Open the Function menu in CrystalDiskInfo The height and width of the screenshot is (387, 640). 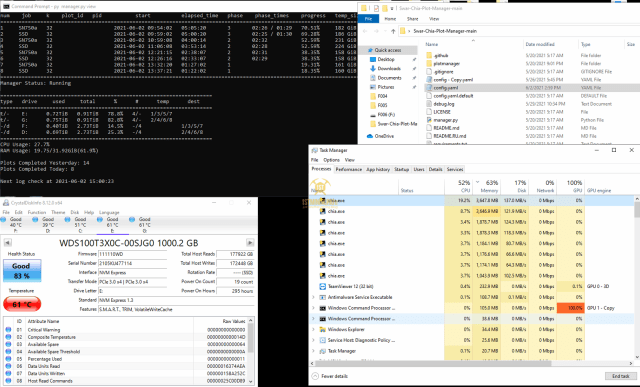(x=37, y=212)
